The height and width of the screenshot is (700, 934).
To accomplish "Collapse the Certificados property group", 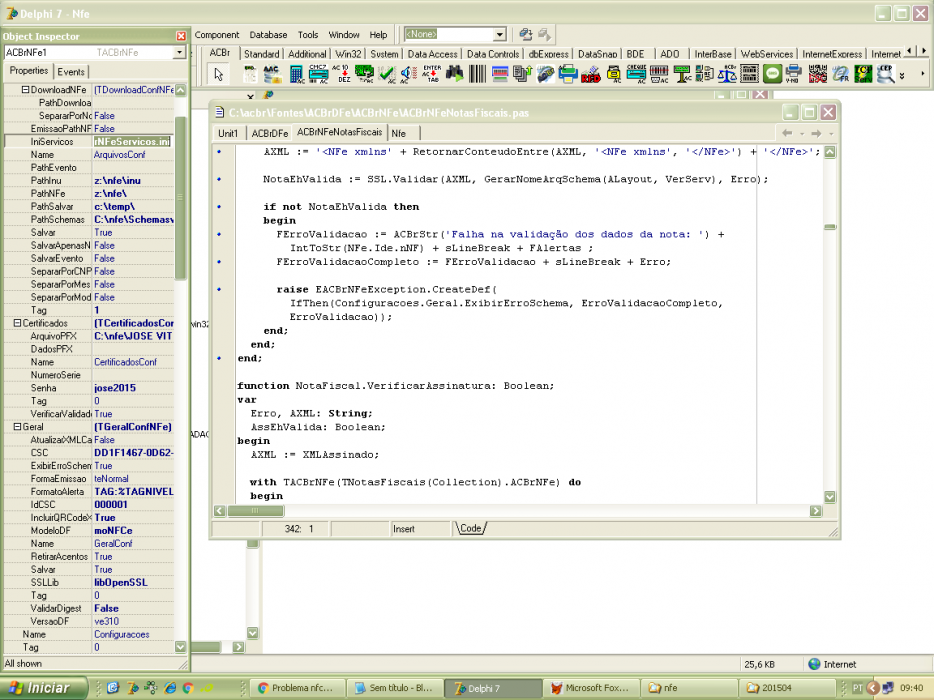I will (17, 323).
